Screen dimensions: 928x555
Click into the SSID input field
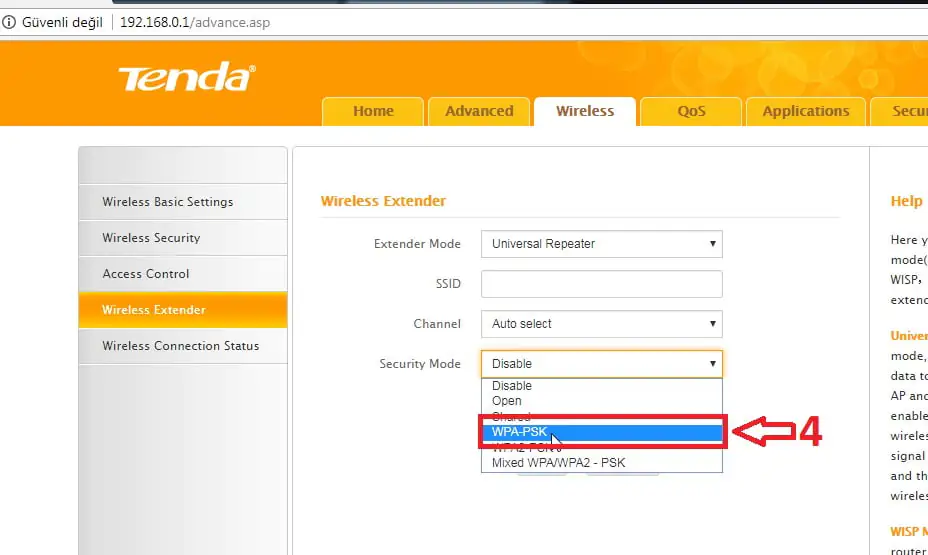click(601, 284)
